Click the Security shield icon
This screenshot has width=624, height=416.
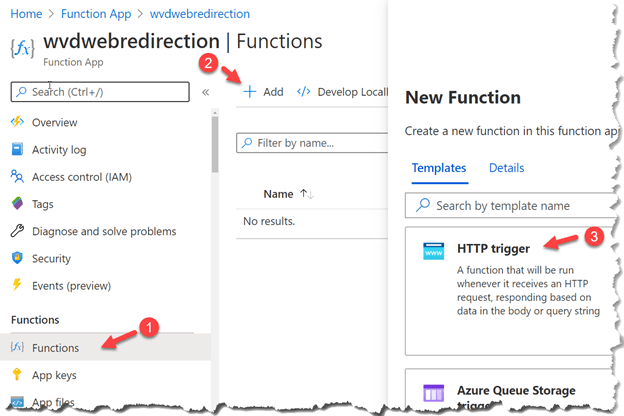point(18,258)
